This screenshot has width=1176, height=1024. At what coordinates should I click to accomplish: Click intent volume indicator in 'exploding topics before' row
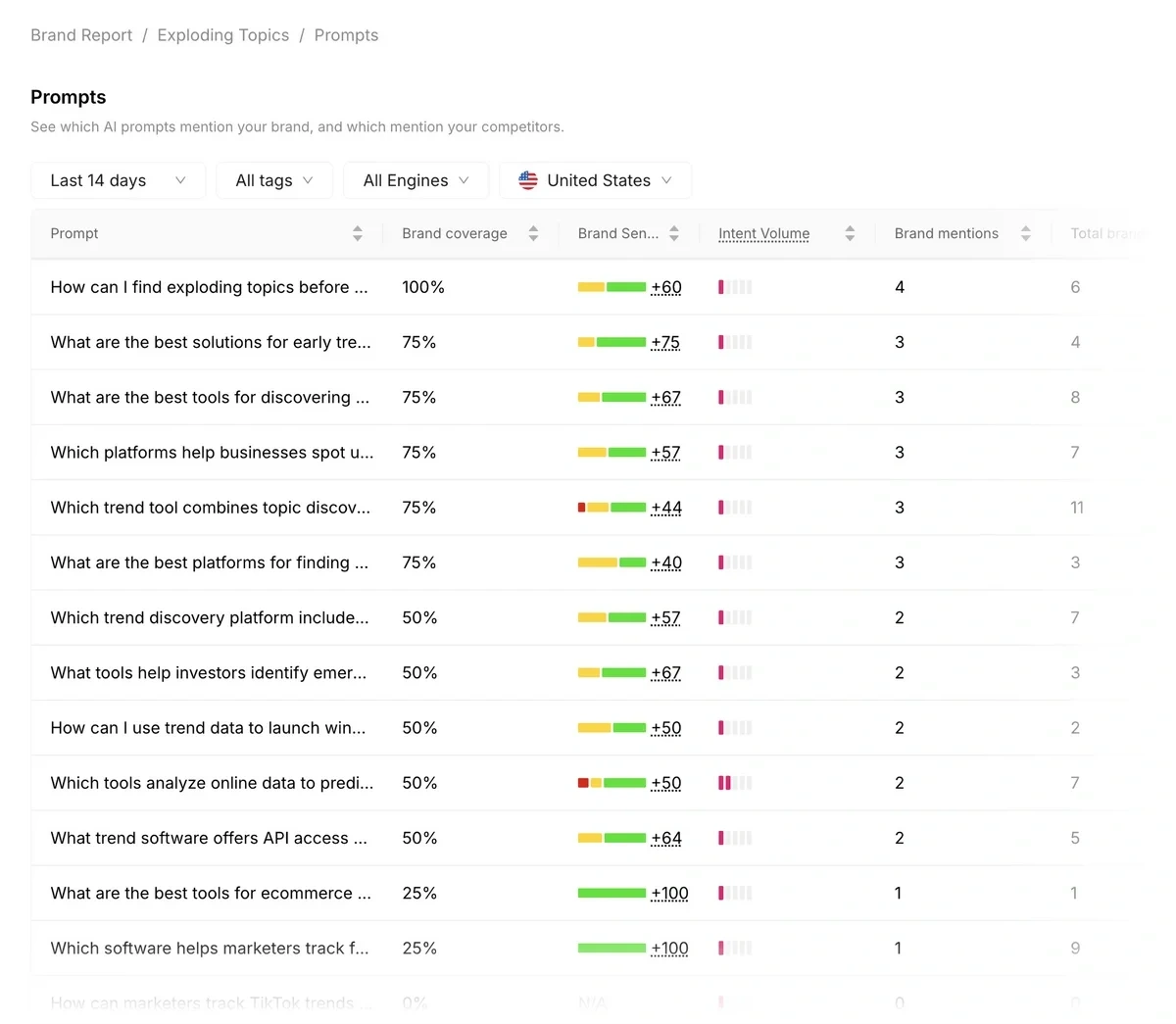coord(735,287)
